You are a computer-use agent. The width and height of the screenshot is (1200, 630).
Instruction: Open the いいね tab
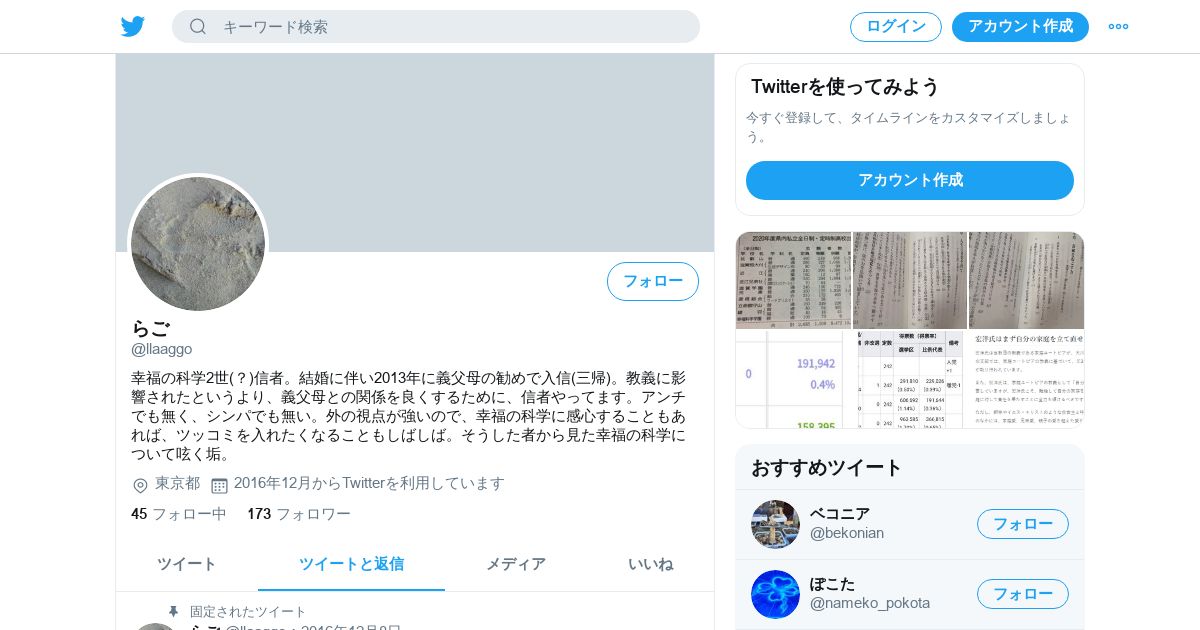[x=651, y=564]
